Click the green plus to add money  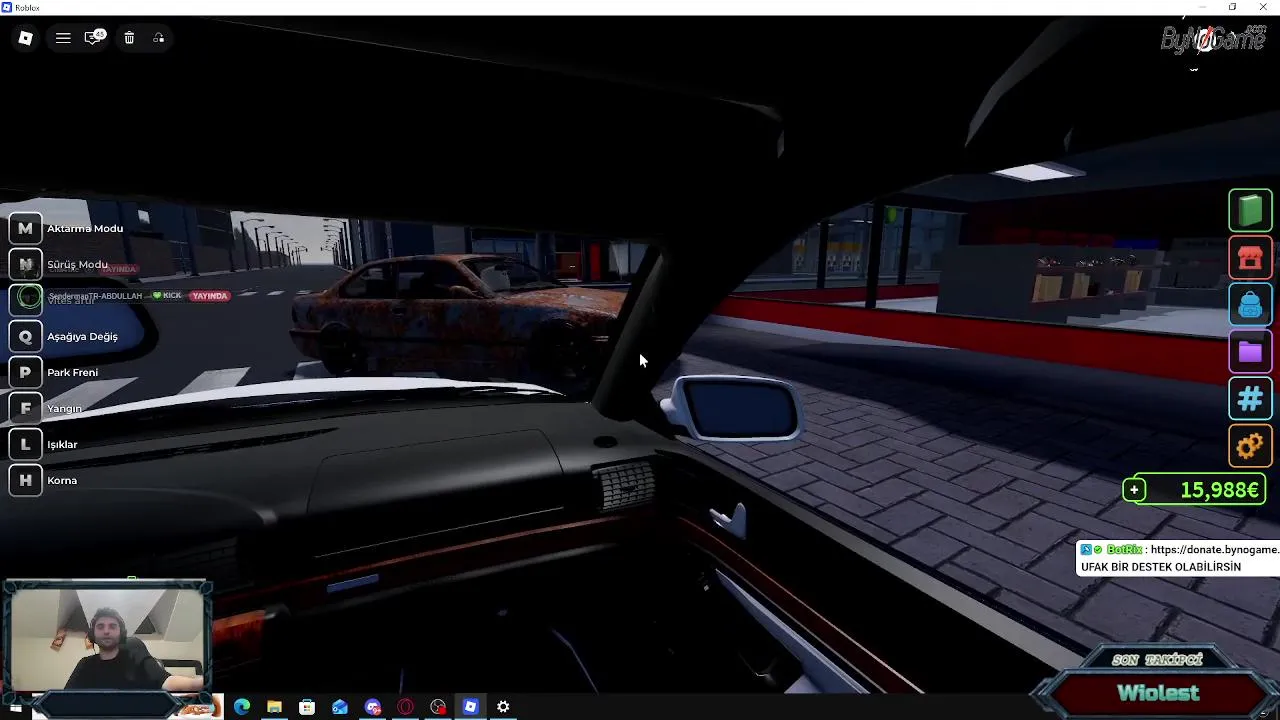1134,490
